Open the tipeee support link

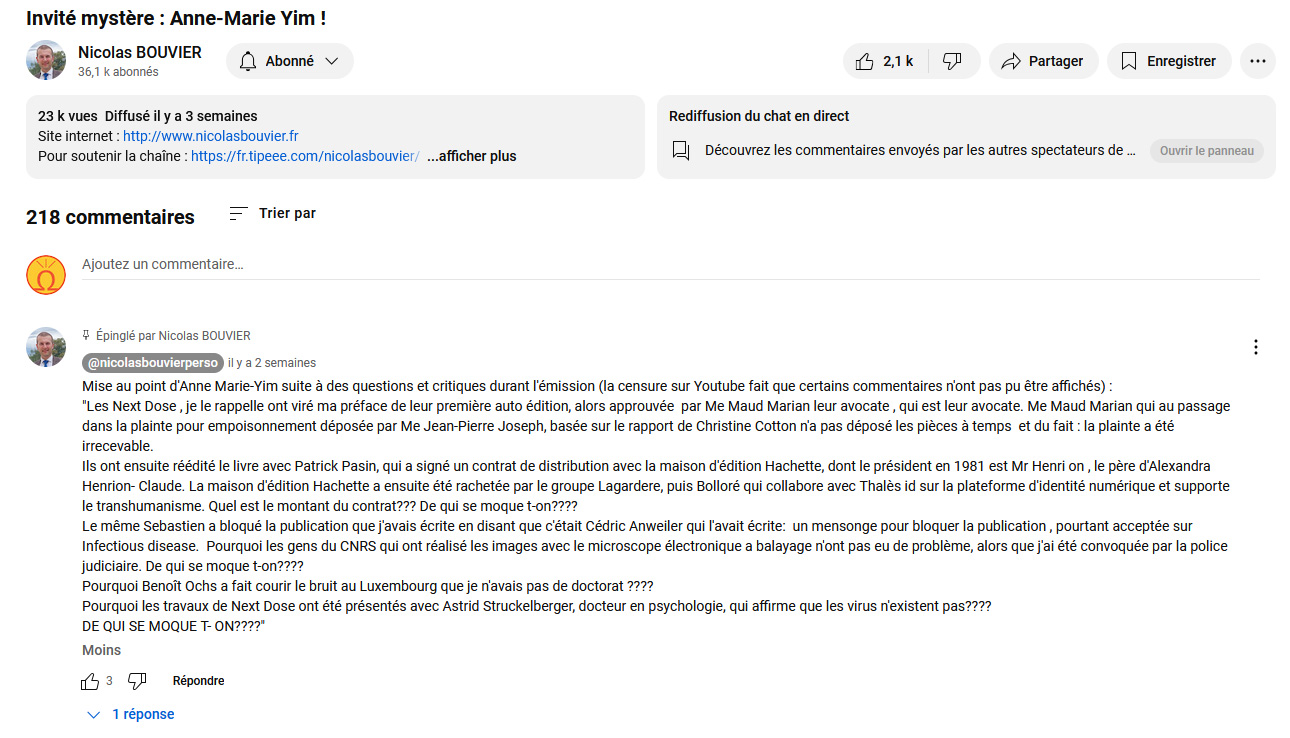tap(305, 156)
